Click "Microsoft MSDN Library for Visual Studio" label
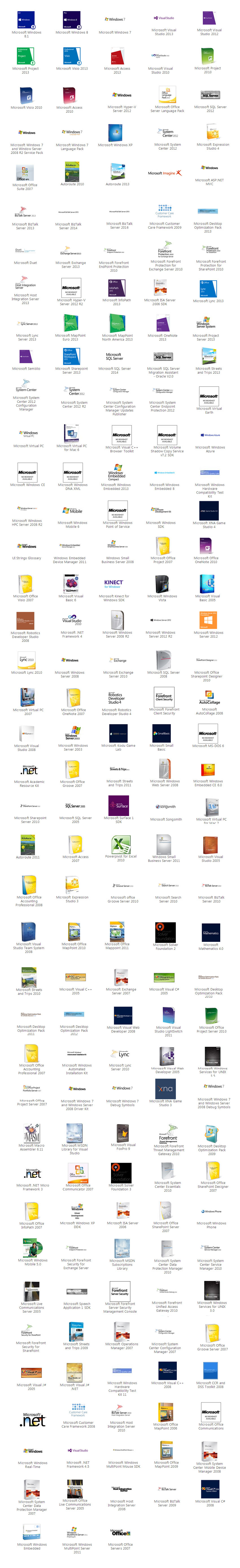Viewport: 240px width, 1568px height. [74, 1149]
